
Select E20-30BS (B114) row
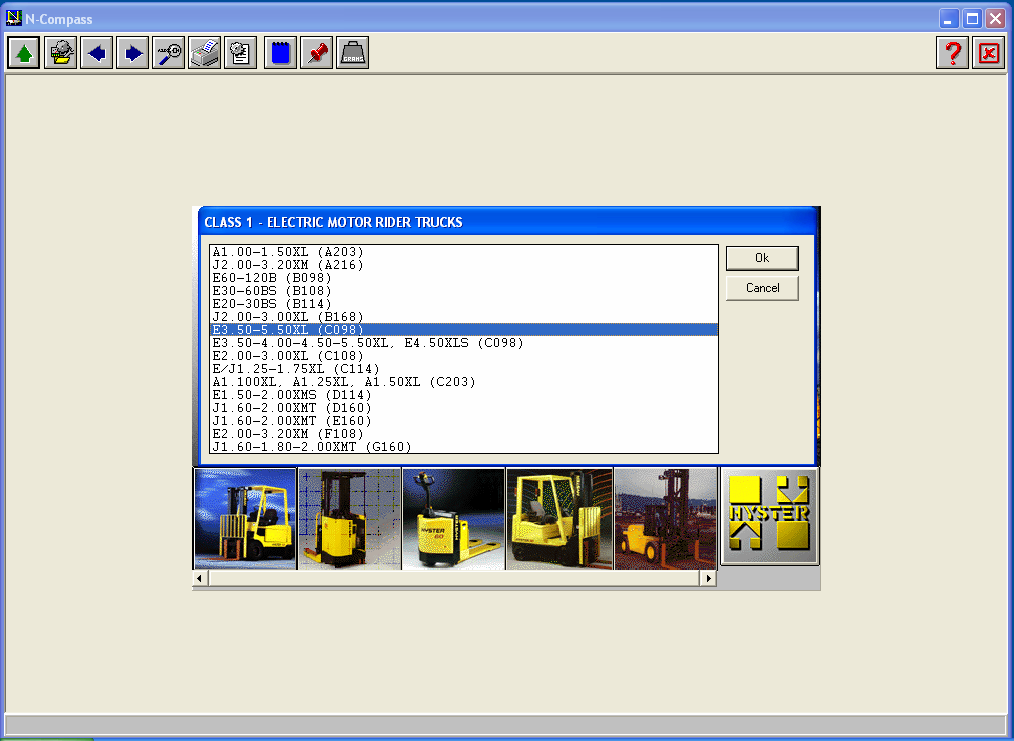pyautogui.click(x=464, y=303)
